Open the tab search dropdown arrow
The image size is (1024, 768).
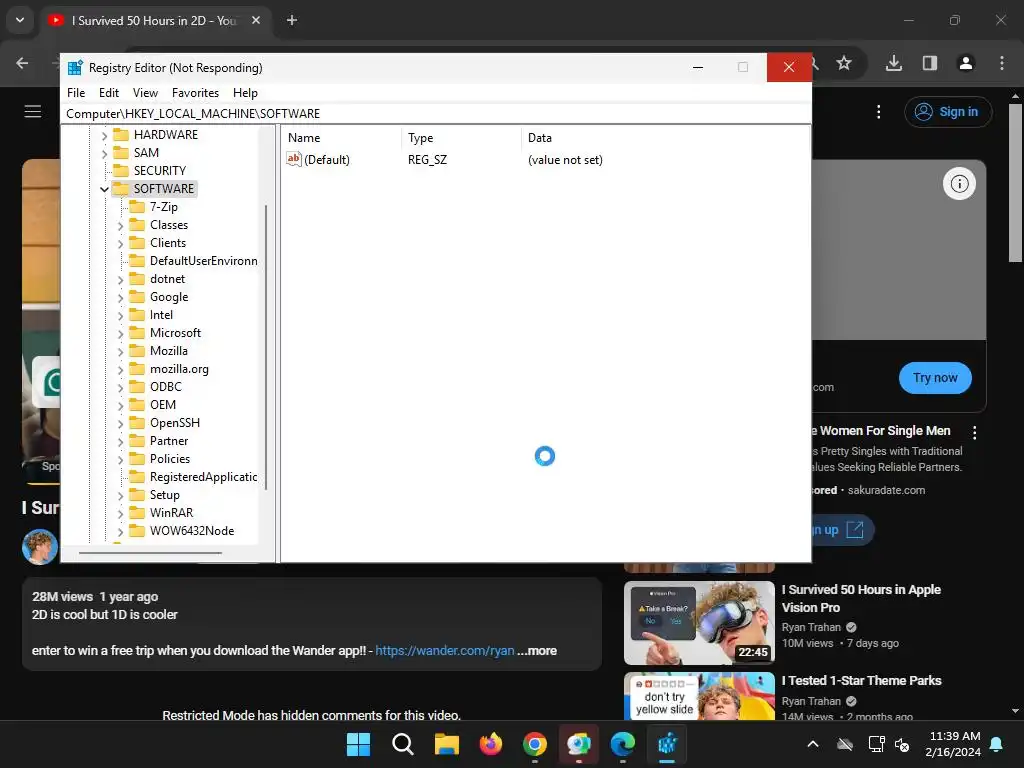20,20
